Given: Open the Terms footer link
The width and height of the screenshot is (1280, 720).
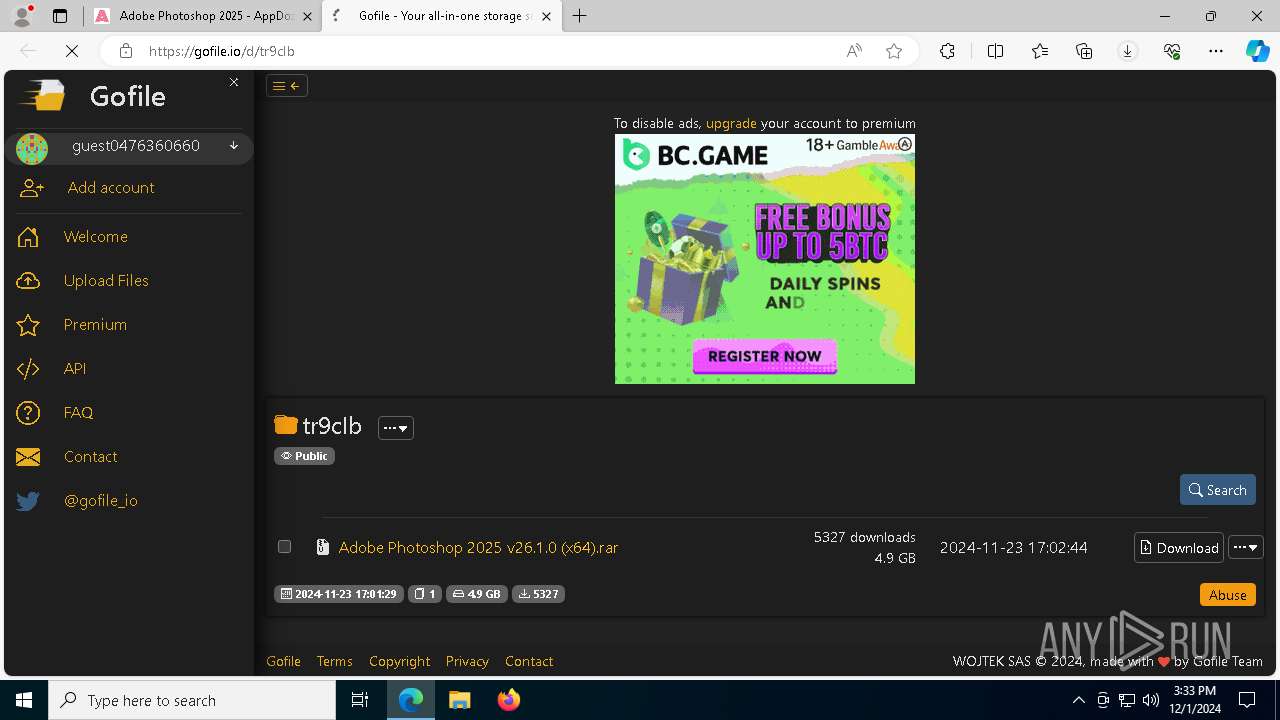Looking at the screenshot, I should (x=335, y=661).
